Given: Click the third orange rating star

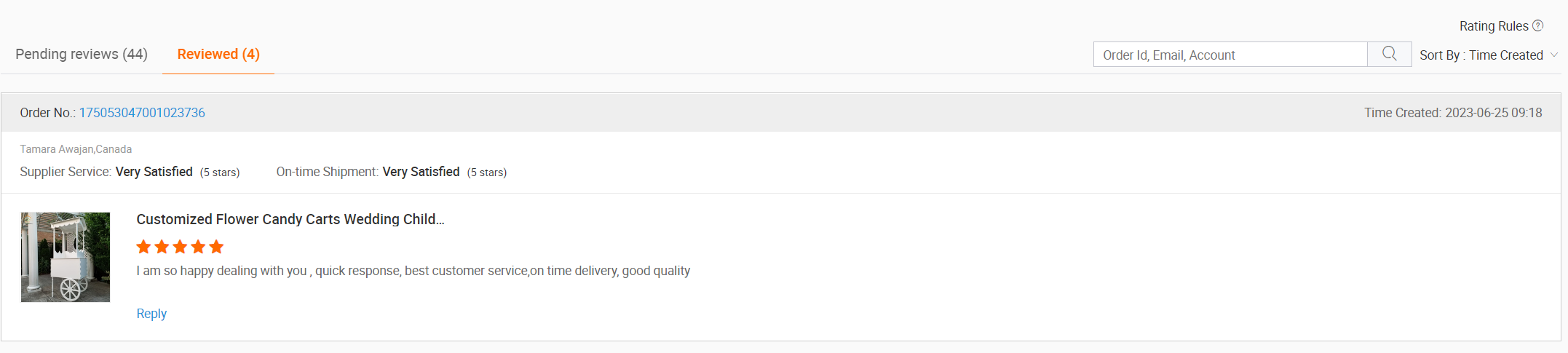Looking at the screenshot, I should [180, 247].
